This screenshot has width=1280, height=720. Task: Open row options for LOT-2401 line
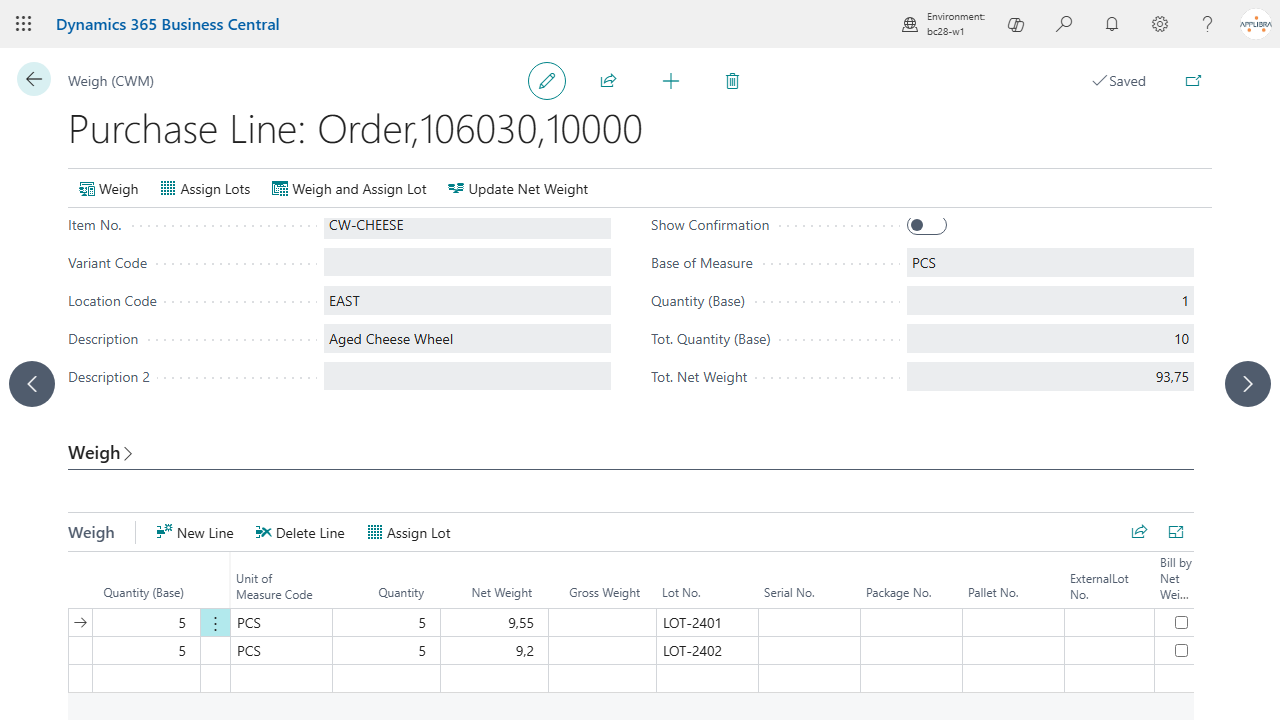[216, 623]
